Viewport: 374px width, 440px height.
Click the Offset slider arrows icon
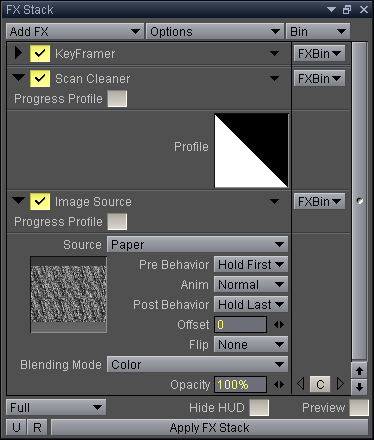(279, 325)
